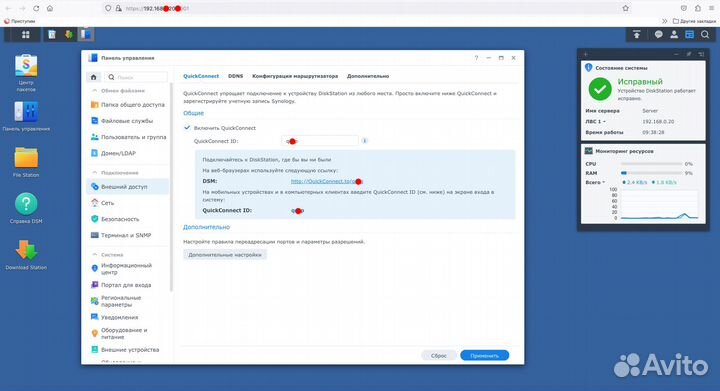The height and width of the screenshot is (391, 720).
Task: Launch File Station from the desktop
Action: pos(26,162)
